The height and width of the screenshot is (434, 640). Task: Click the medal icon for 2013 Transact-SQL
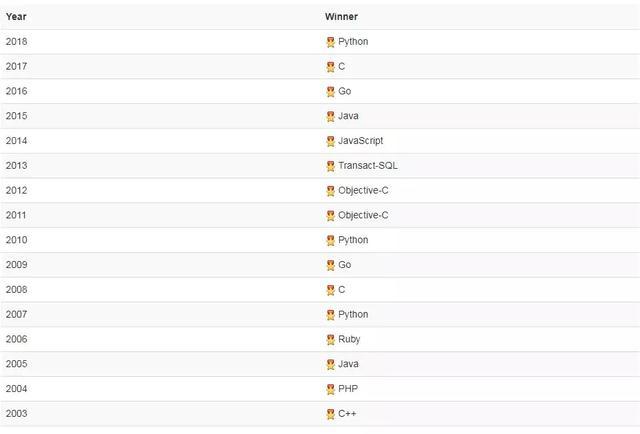(331, 166)
